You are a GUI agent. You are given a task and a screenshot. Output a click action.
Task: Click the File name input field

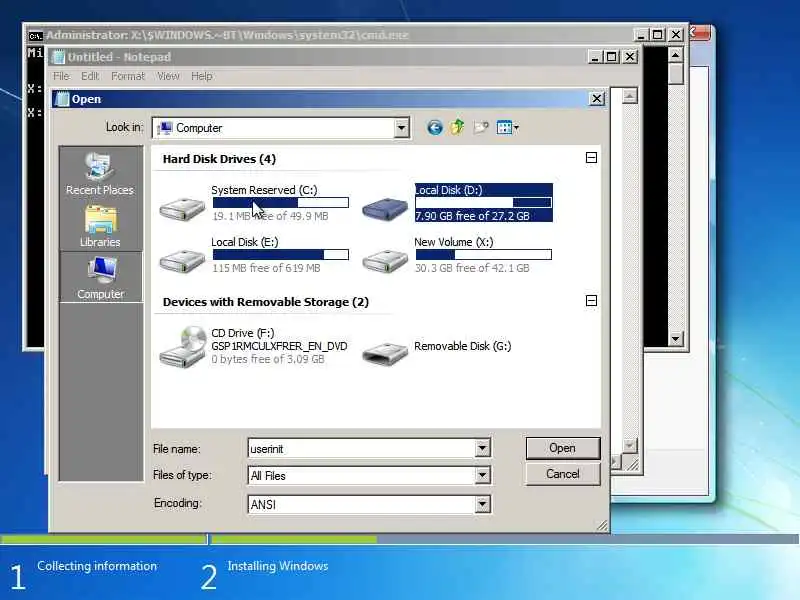362,448
